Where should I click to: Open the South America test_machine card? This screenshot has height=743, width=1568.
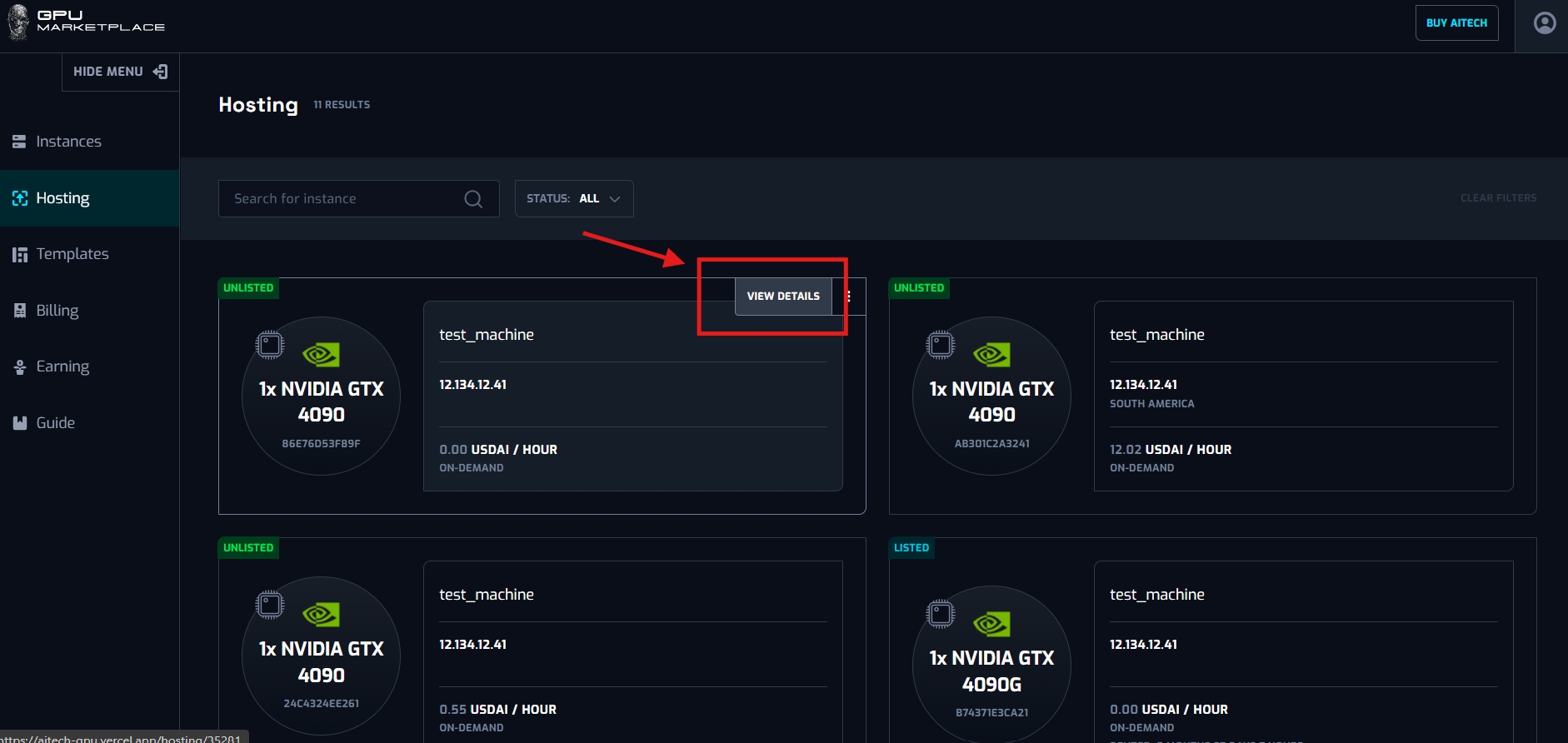tap(1302, 396)
